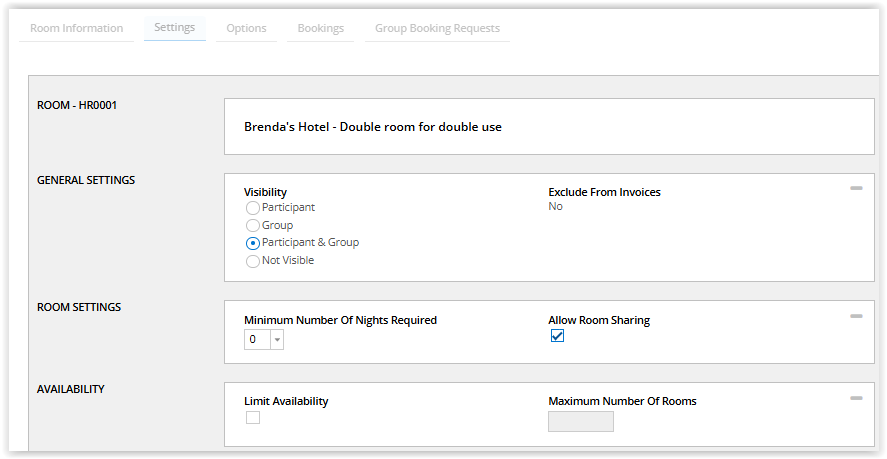Switch to Group Booking Requests tab
Image resolution: width=887 pixels, height=459 pixels.
pyautogui.click(x=437, y=28)
